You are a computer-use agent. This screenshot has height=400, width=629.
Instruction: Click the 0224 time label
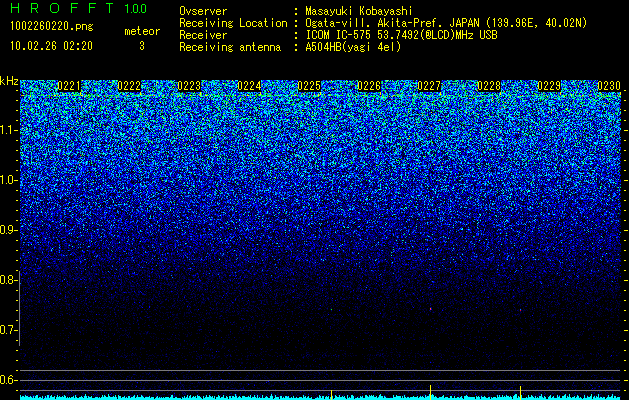(249, 86)
